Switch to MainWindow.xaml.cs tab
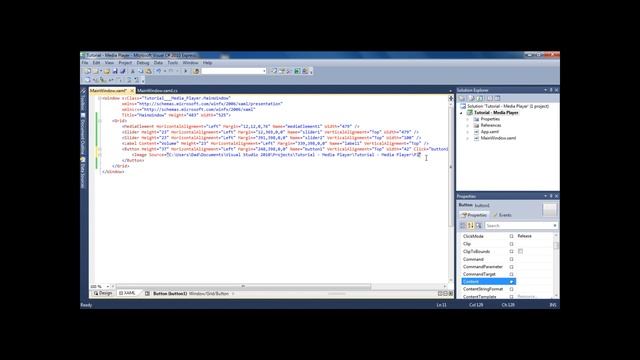The height and width of the screenshot is (360, 640). tap(157, 91)
